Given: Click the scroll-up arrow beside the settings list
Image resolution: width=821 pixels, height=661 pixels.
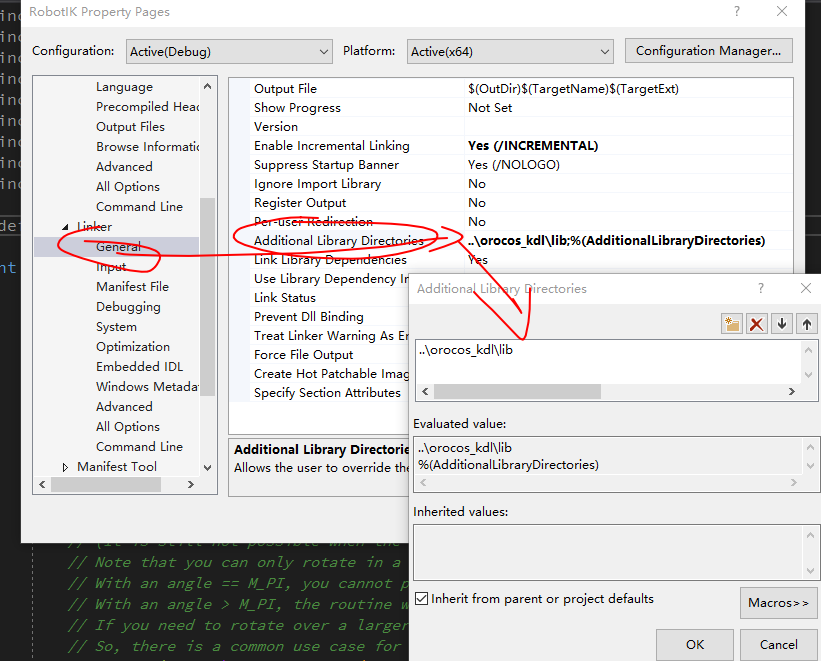Looking at the screenshot, I should click(207, 85).
